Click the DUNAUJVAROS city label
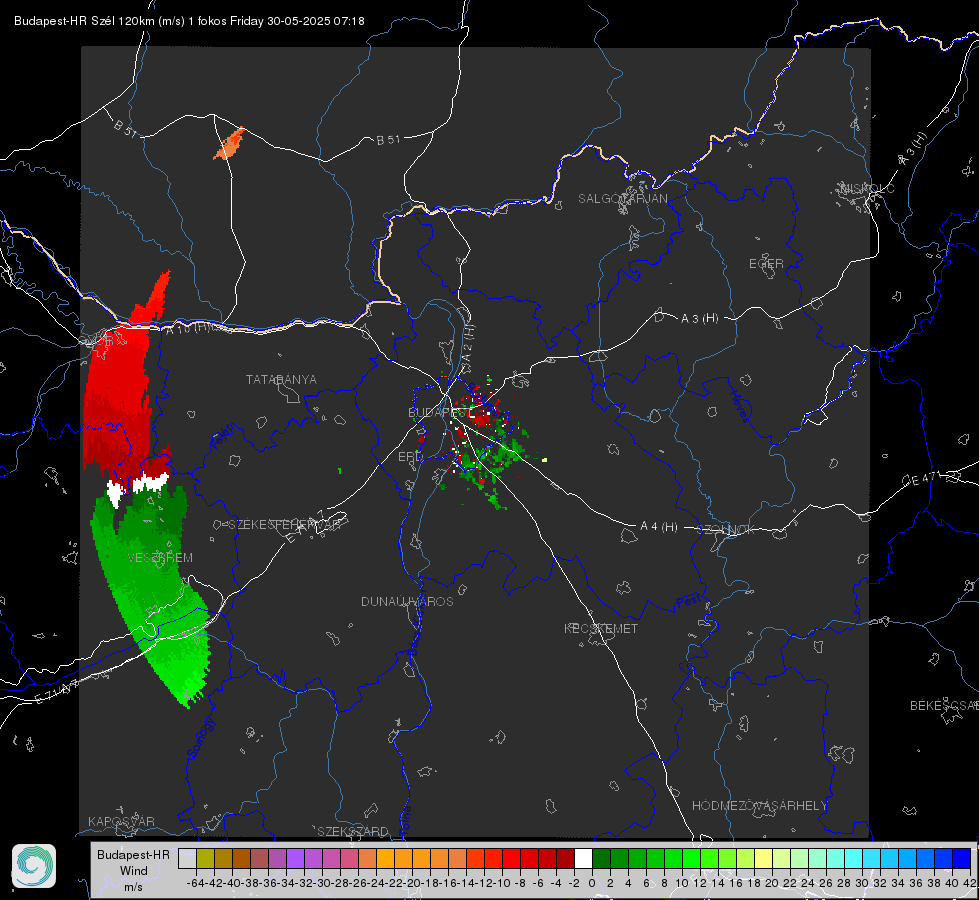979x900 pixels. point(407,601)
